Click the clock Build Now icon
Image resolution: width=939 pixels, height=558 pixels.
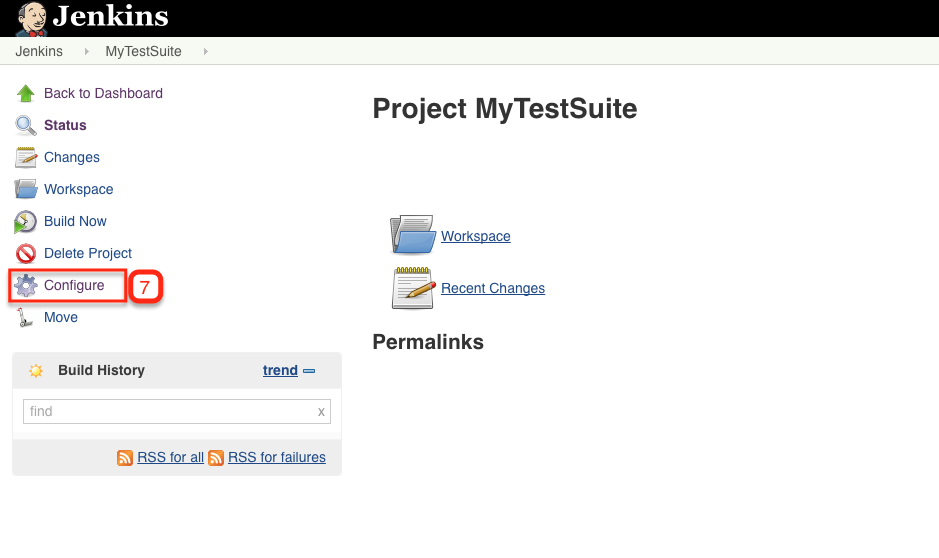(25, 222)
